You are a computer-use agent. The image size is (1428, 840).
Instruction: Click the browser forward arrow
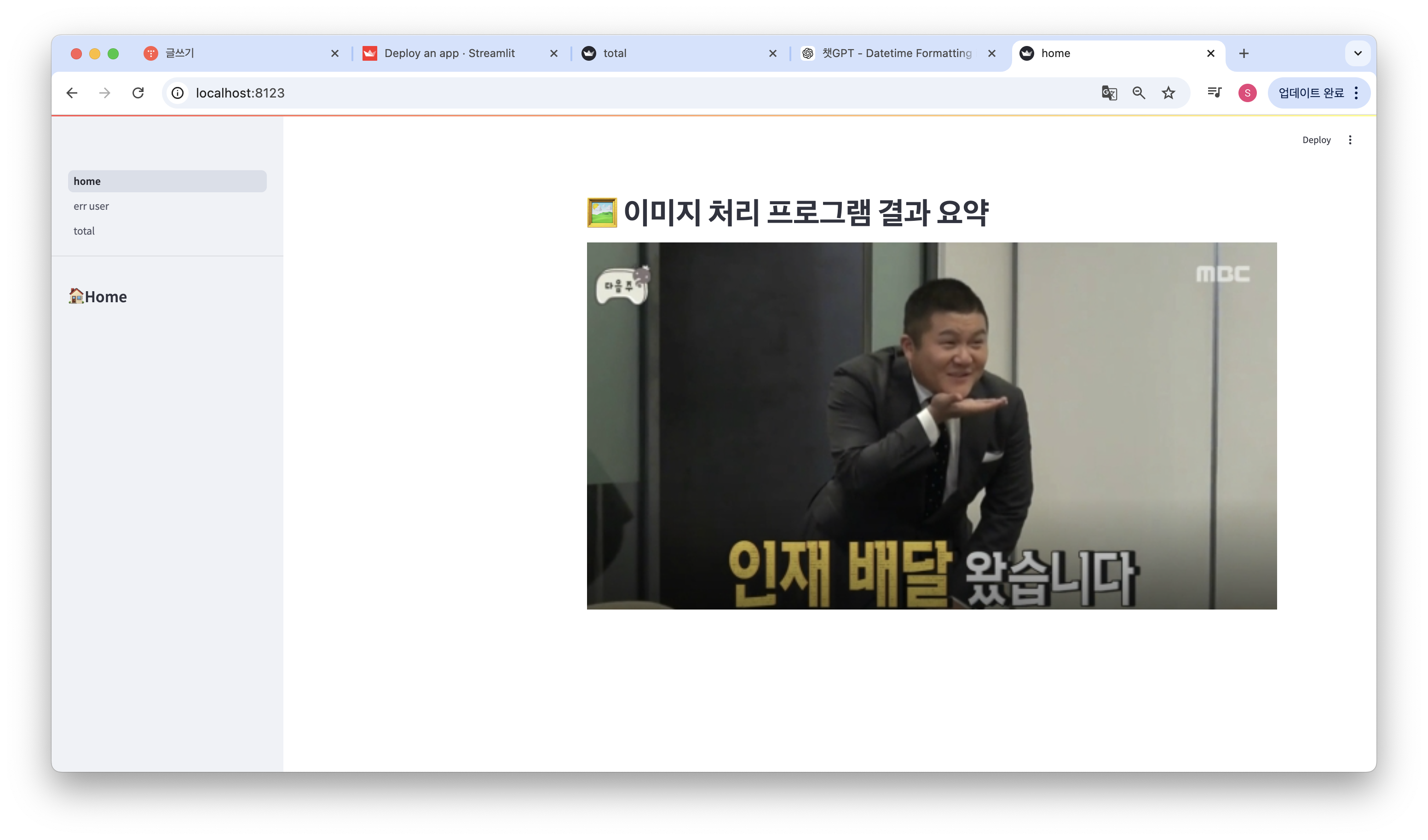[104, 93]
